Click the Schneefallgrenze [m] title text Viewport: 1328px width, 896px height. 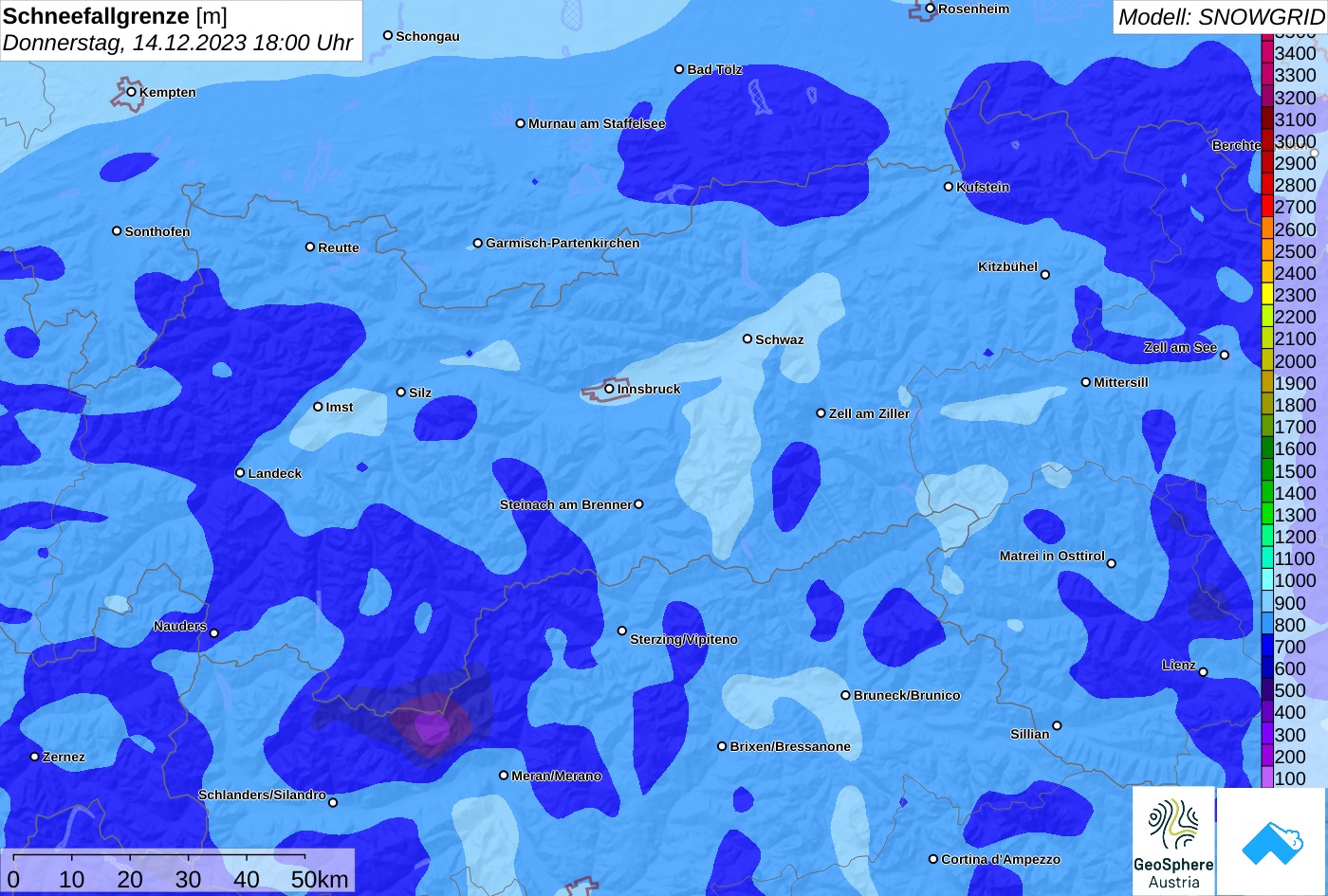click(116, 16)
